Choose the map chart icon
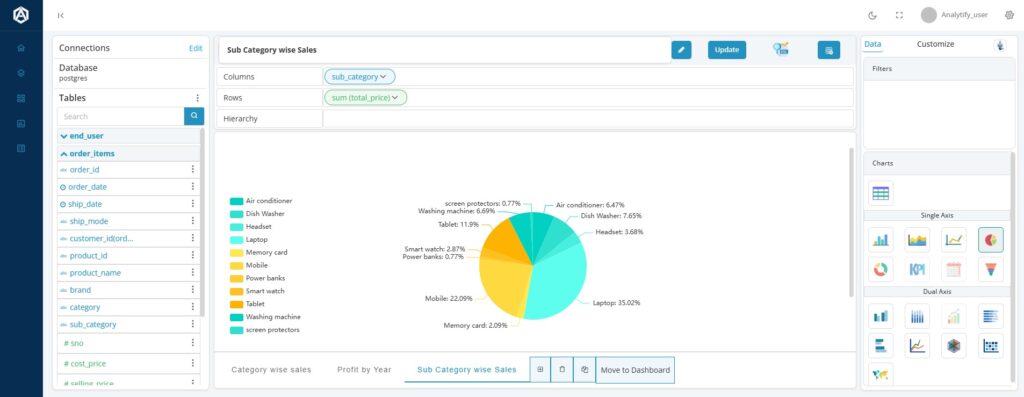Screen dimensions: 1024x397 (880, 374)
